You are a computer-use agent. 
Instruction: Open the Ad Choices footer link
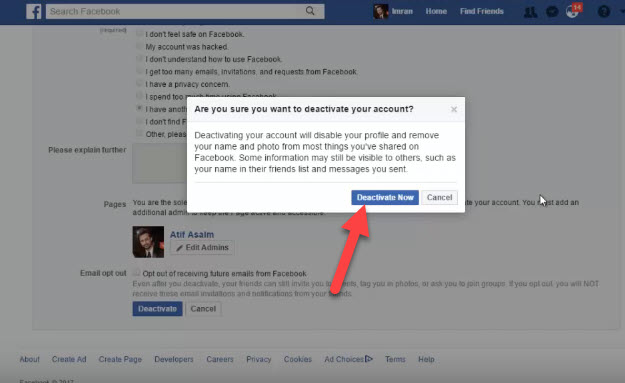point(344,359)
